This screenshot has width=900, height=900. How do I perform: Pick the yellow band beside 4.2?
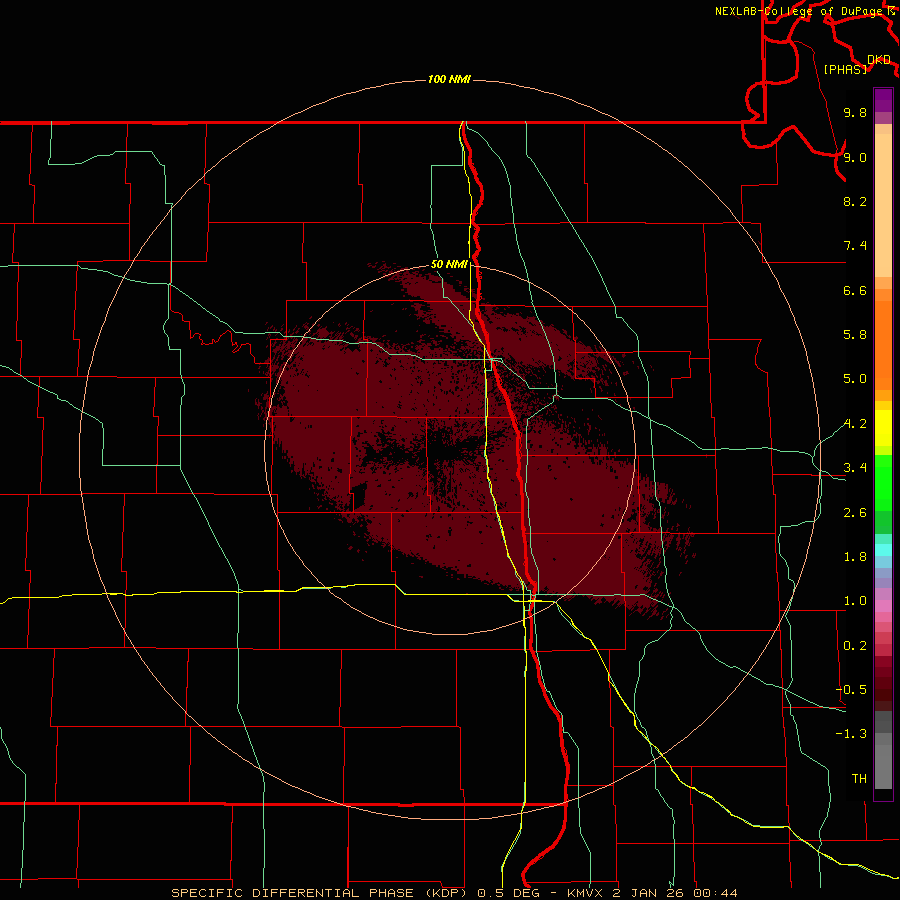pos(883,428)
